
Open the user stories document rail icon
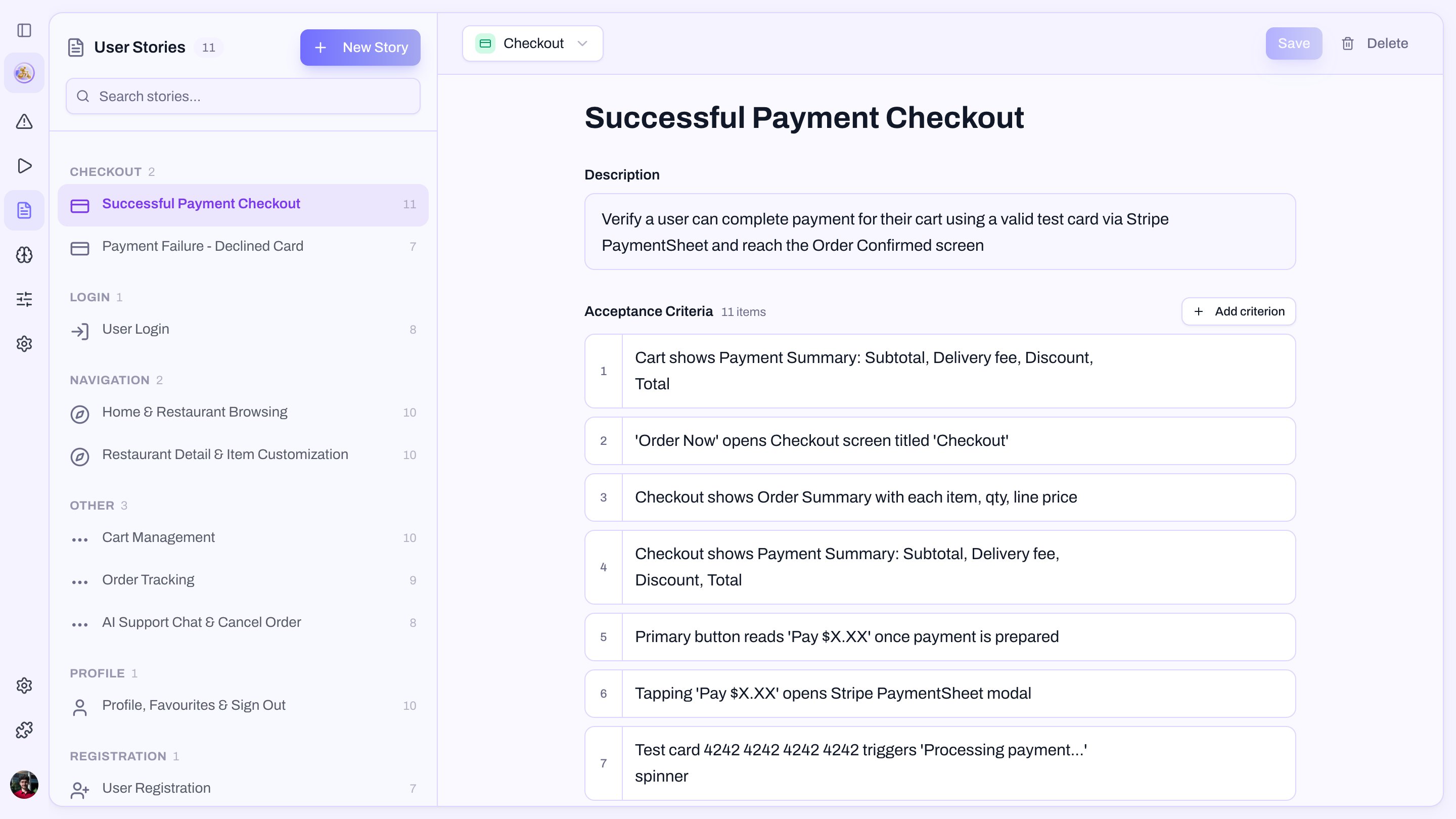pyautogui.click(x=24, y=210)
